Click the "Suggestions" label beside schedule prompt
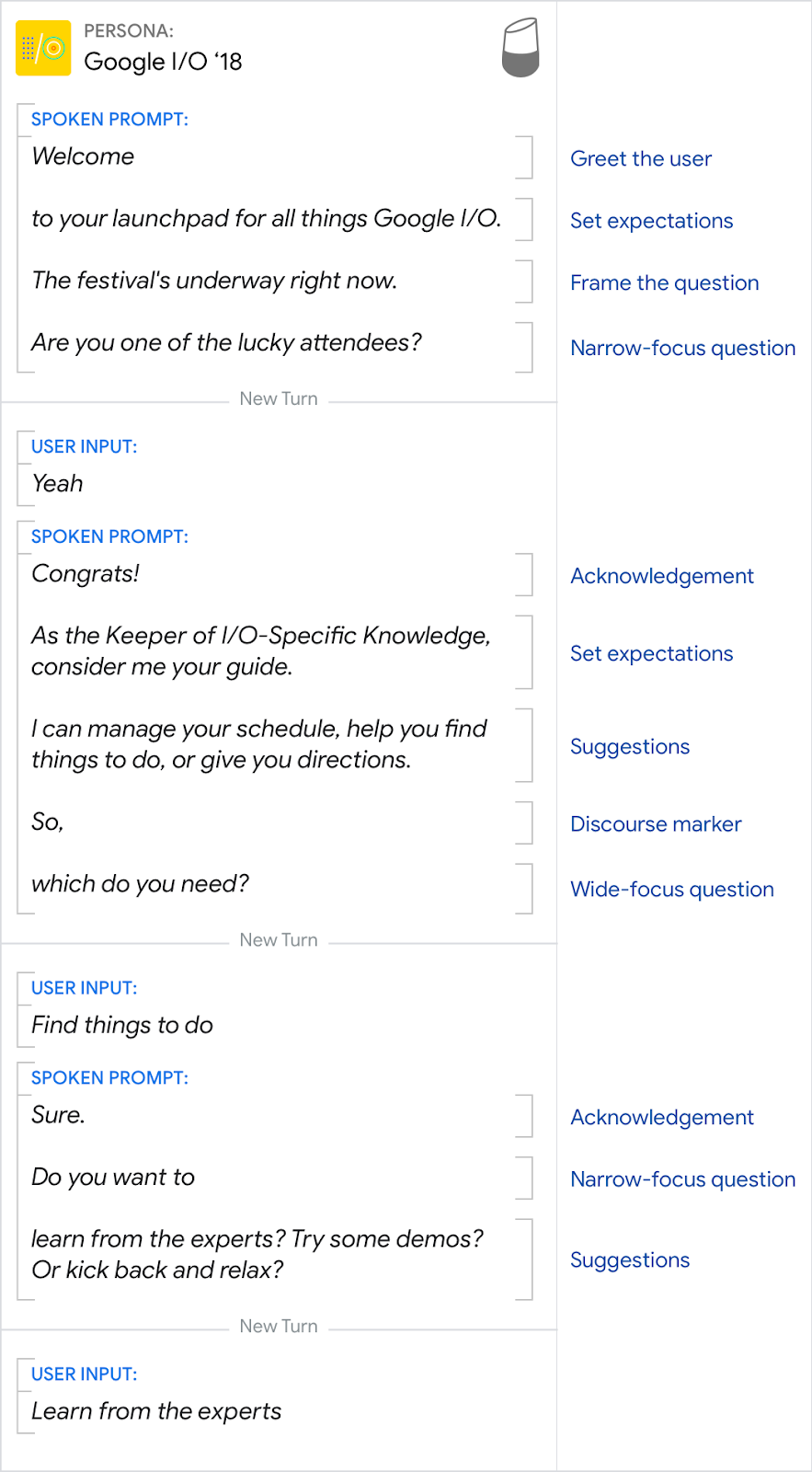 (x=629, y=747)
